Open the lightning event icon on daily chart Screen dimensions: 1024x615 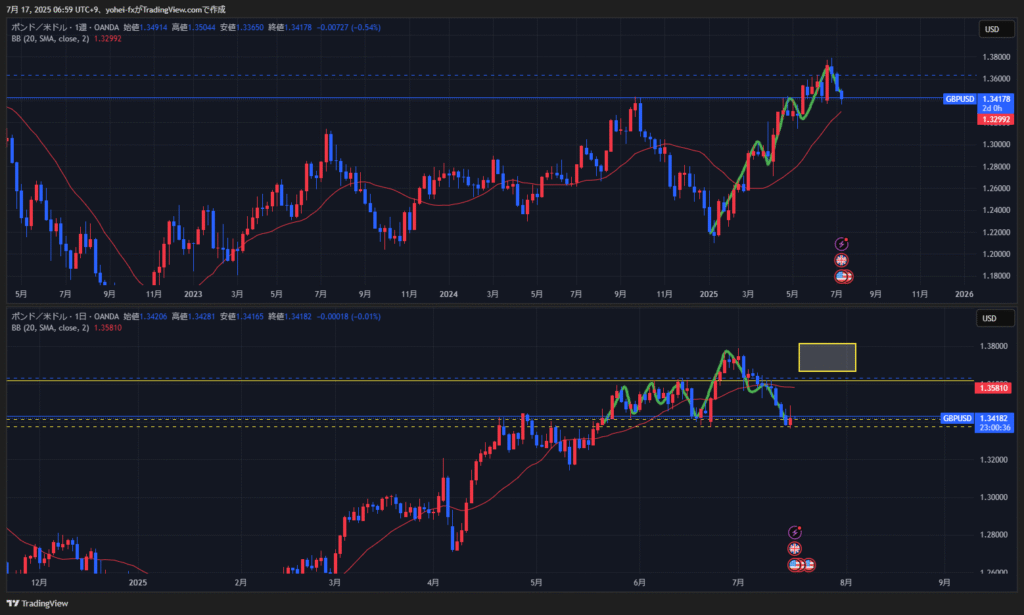(x=794, y=532)
